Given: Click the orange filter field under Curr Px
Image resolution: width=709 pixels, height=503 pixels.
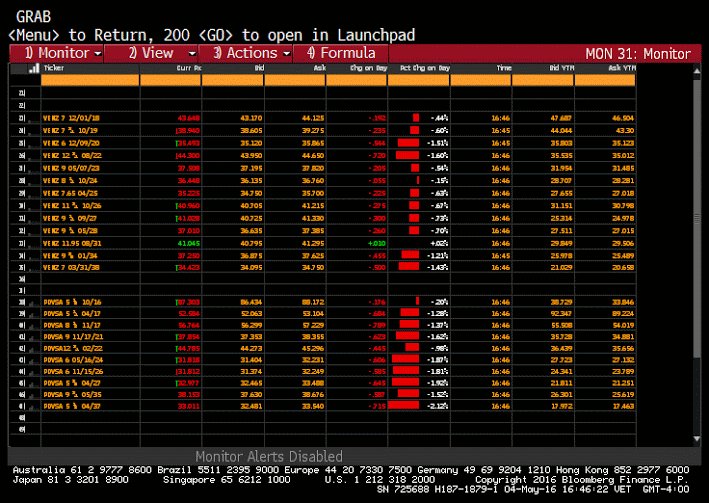Looking at the screenshot, I should coord(170,81).
